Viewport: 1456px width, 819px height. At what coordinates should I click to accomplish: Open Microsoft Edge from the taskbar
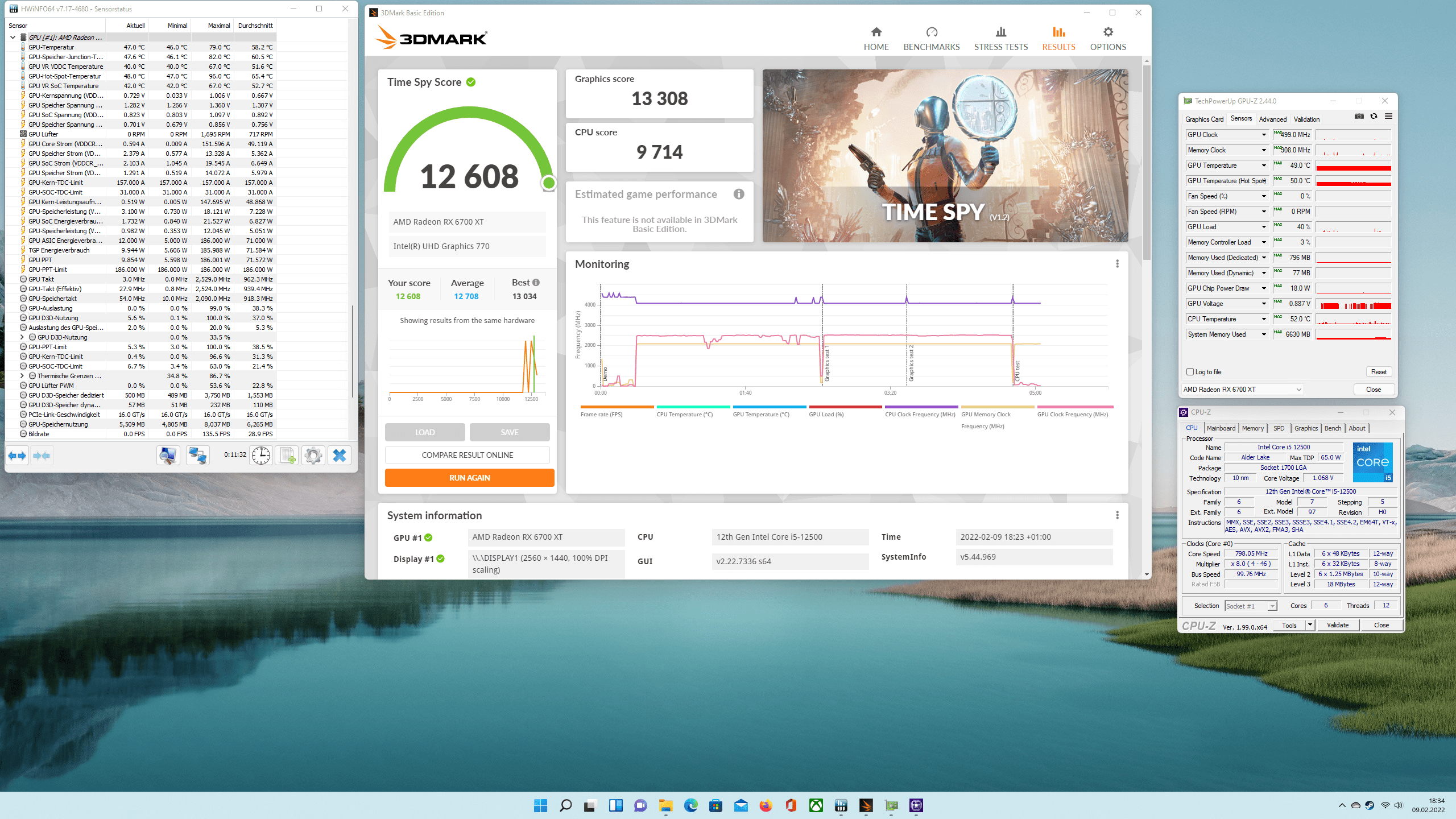[x=691, y=805]
